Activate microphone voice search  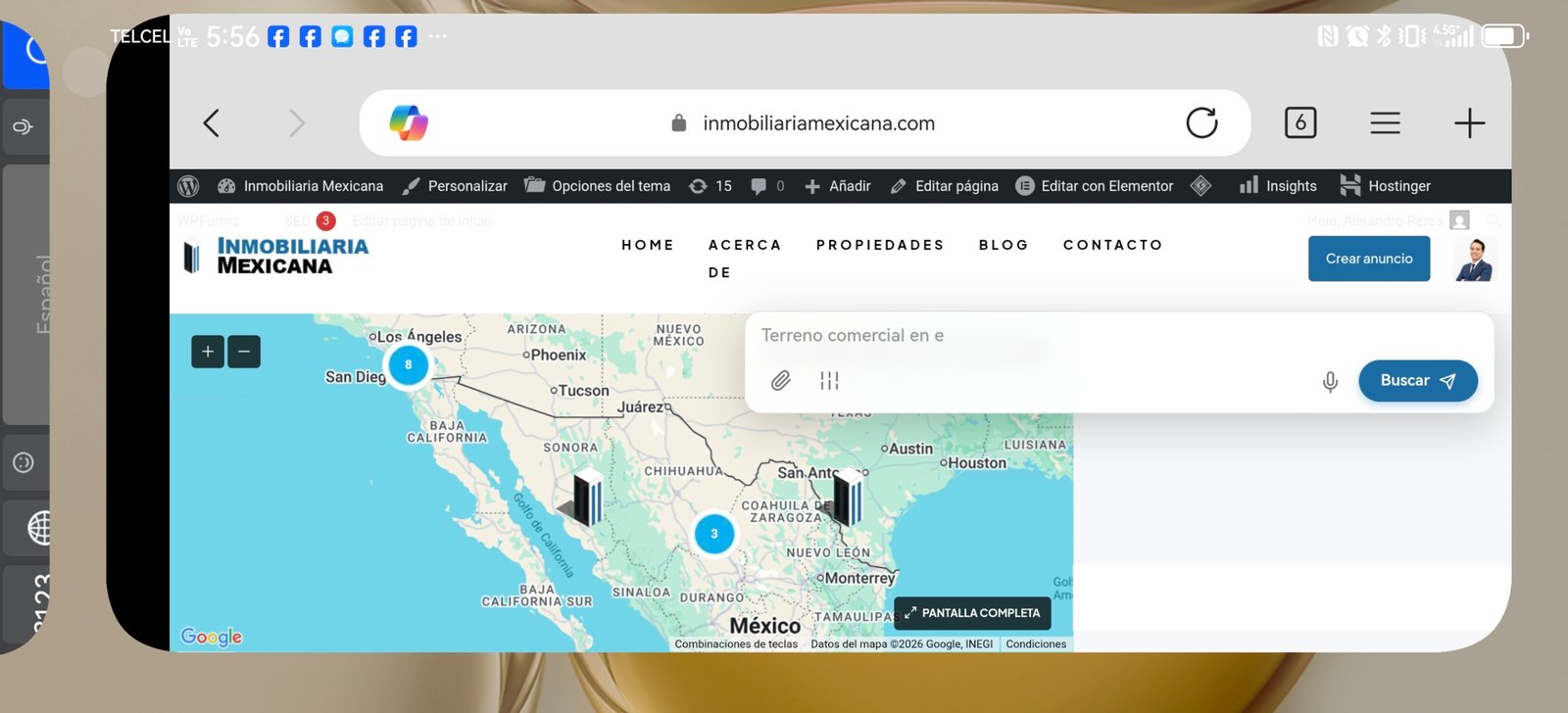(x=1330, y=381)
